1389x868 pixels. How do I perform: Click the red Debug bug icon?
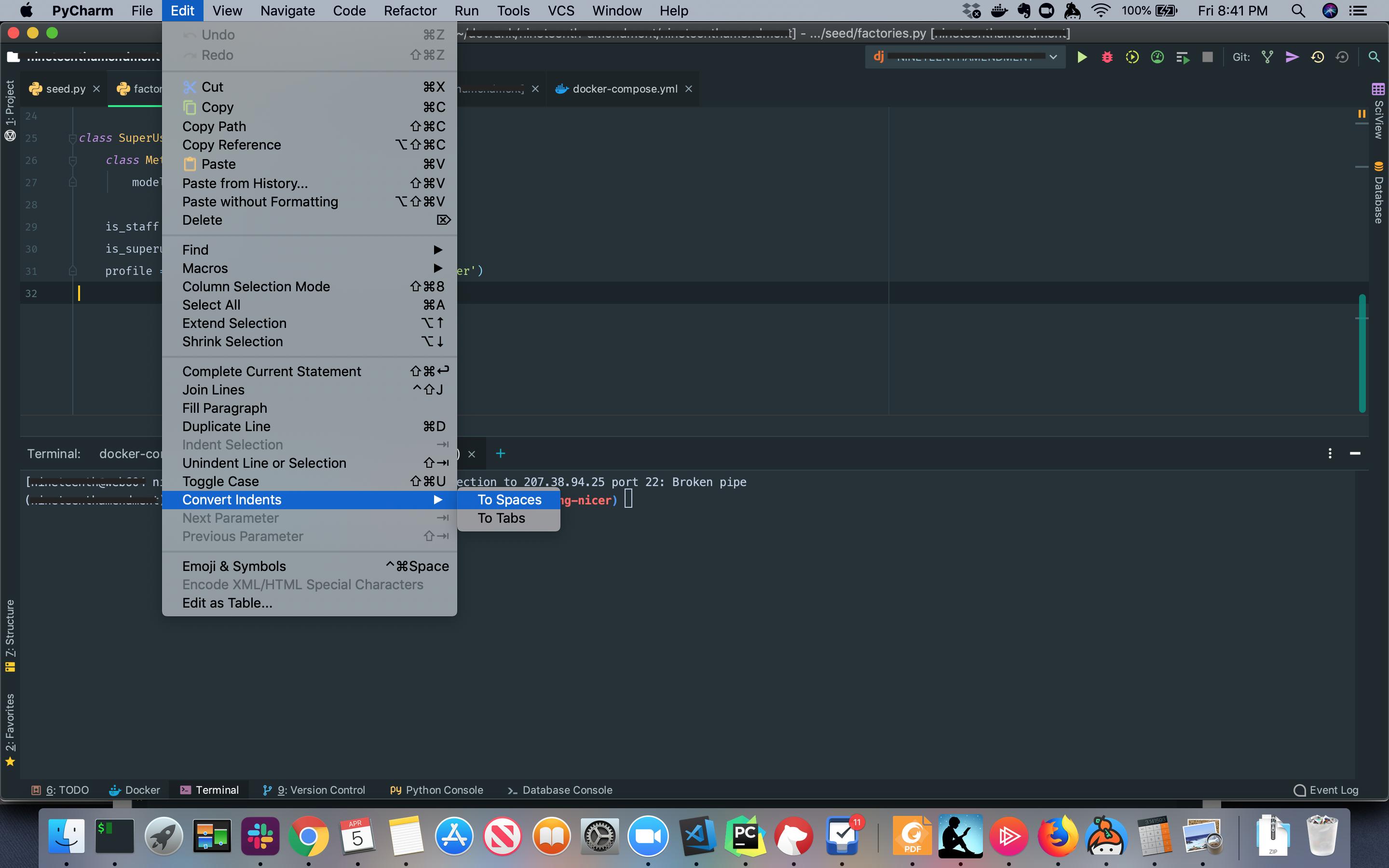click(1107, 57)
